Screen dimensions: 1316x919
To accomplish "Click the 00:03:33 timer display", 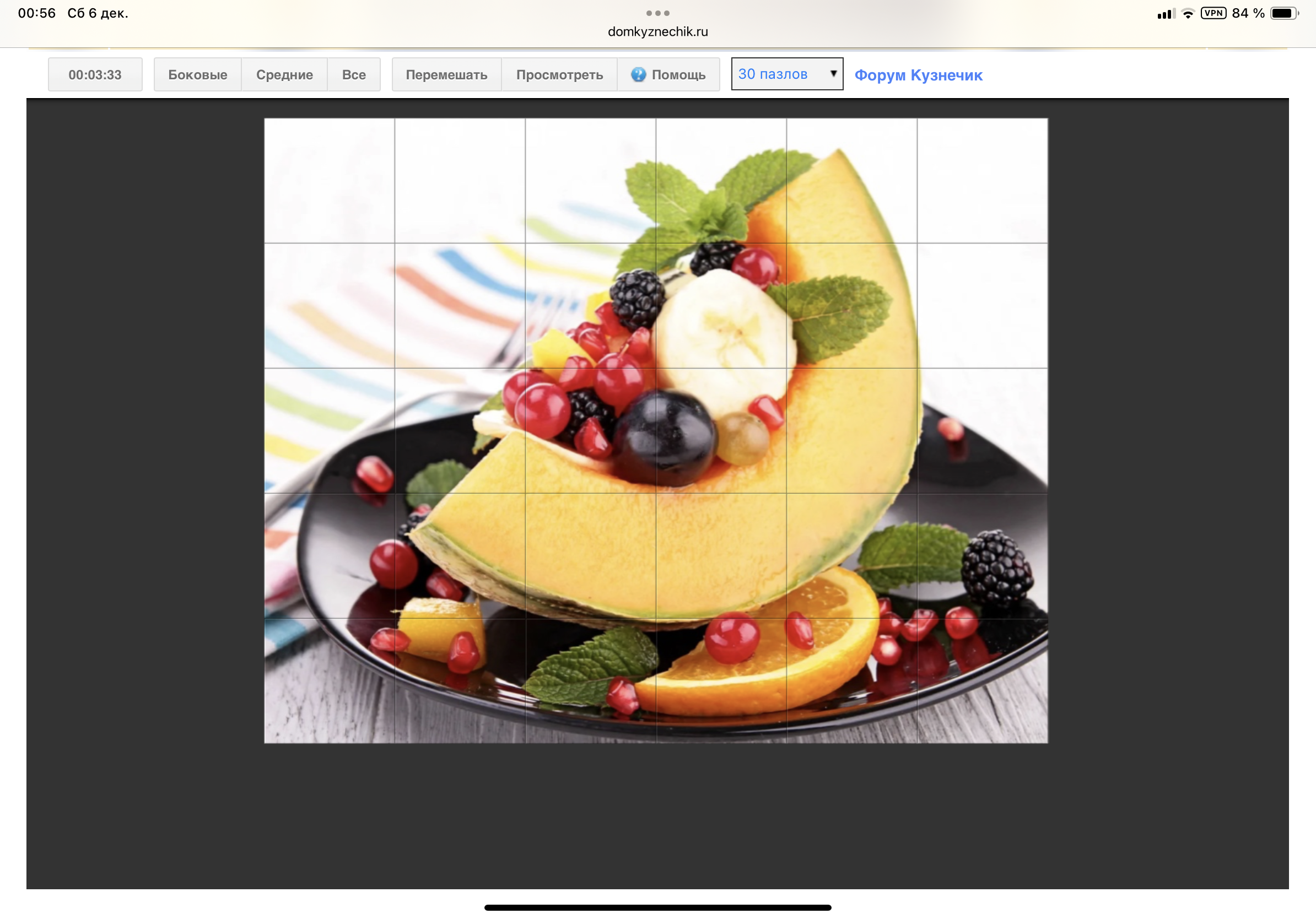I will click(x=95, y=74).
